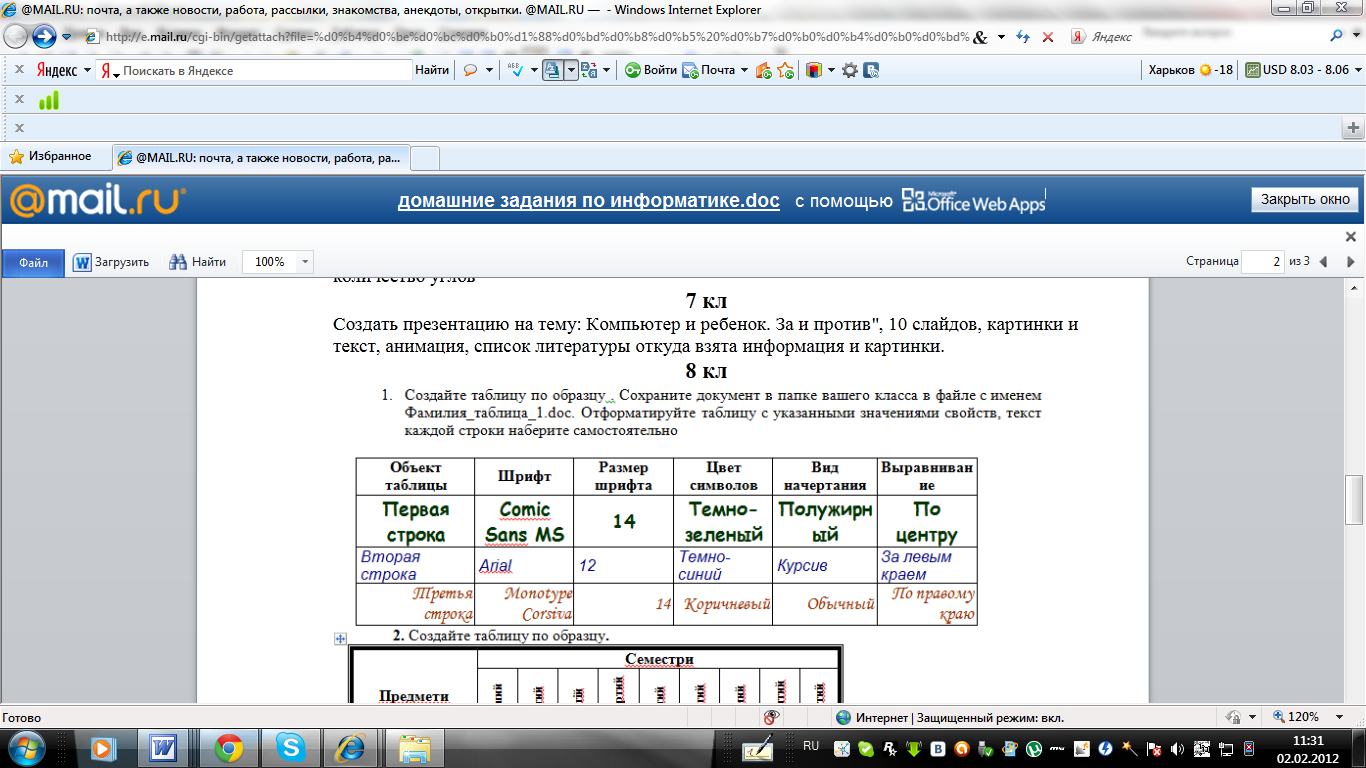The width and height of the screenshot is (1366, 768).
Task: Click the Найти button in Yandex bar
Action: 432,70
